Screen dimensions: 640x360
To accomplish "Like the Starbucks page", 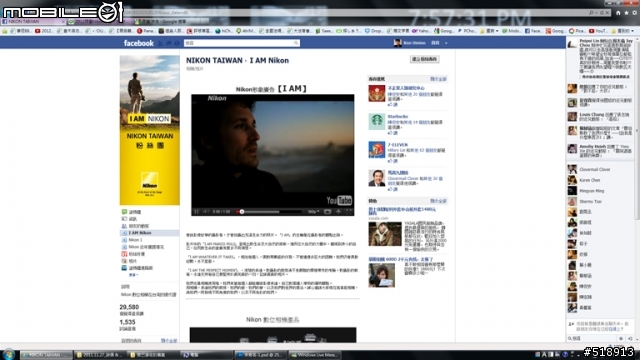I will click(392, 133).
